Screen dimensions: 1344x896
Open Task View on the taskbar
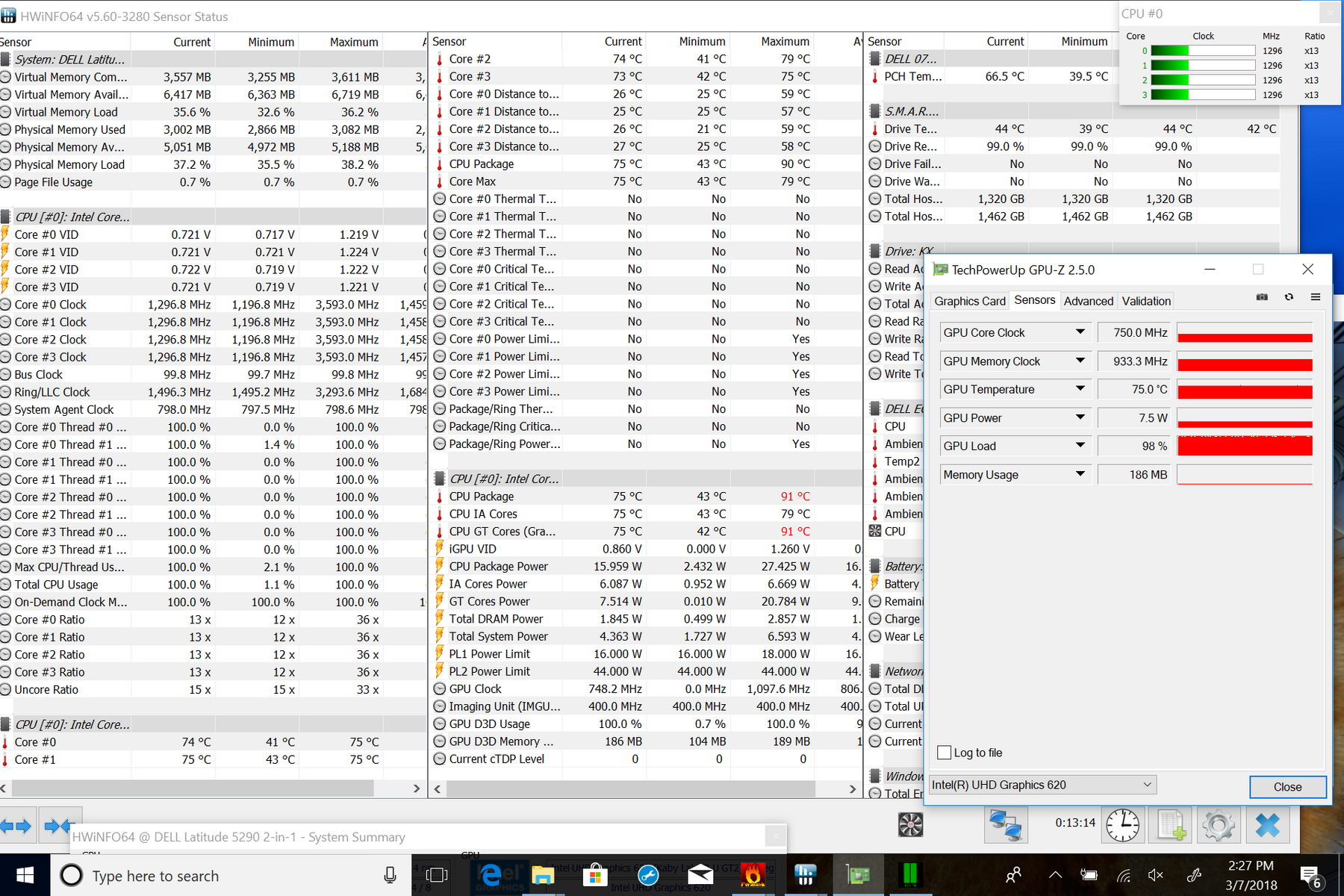[436, 875]
